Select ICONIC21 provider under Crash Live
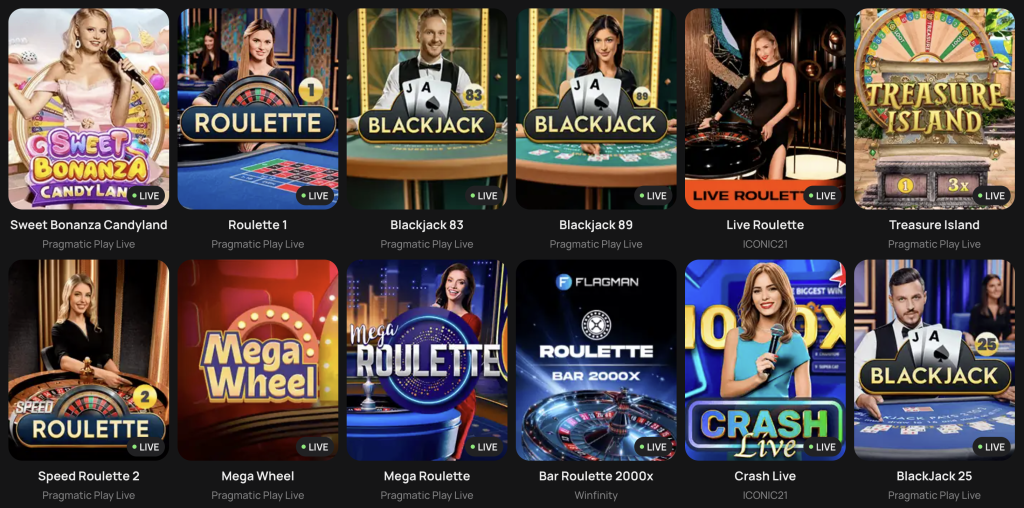 (x=765, y=496)
